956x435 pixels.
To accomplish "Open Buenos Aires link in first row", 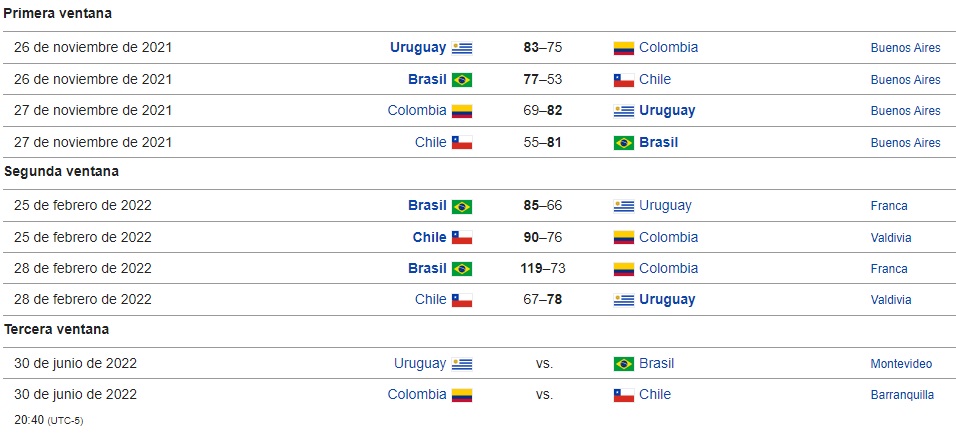I will pos(905,48).
